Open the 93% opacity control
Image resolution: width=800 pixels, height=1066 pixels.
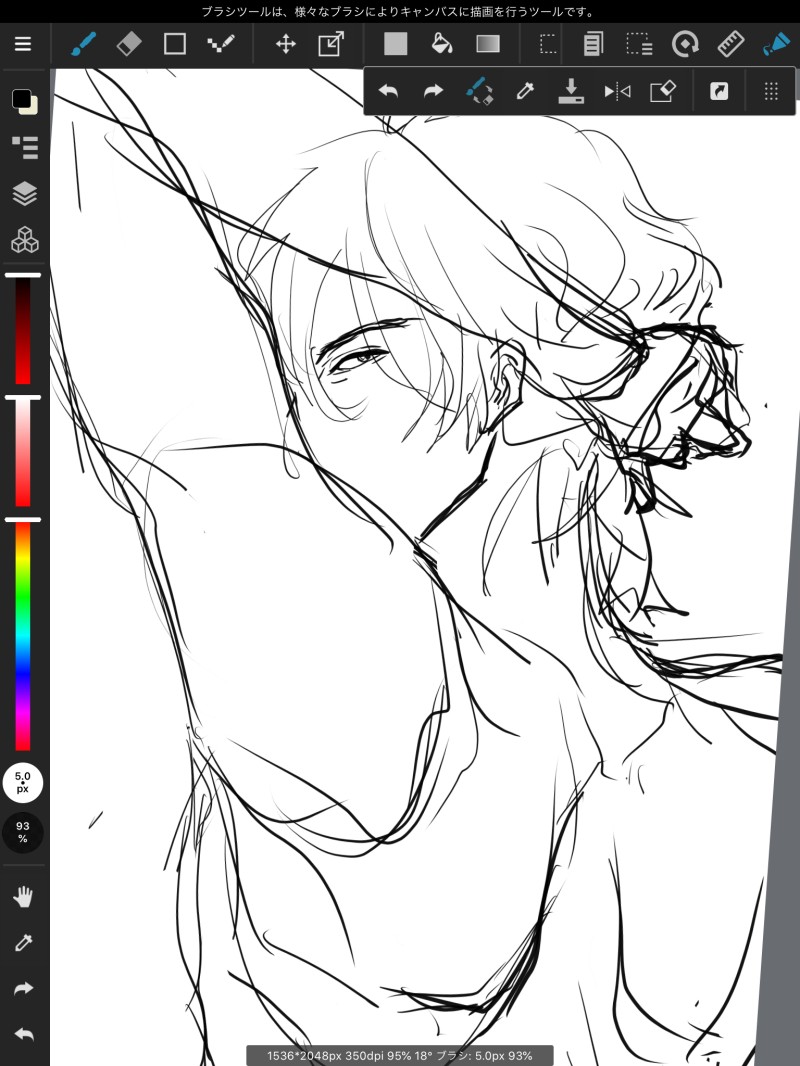pyautogui.click(x=22, y=832)
